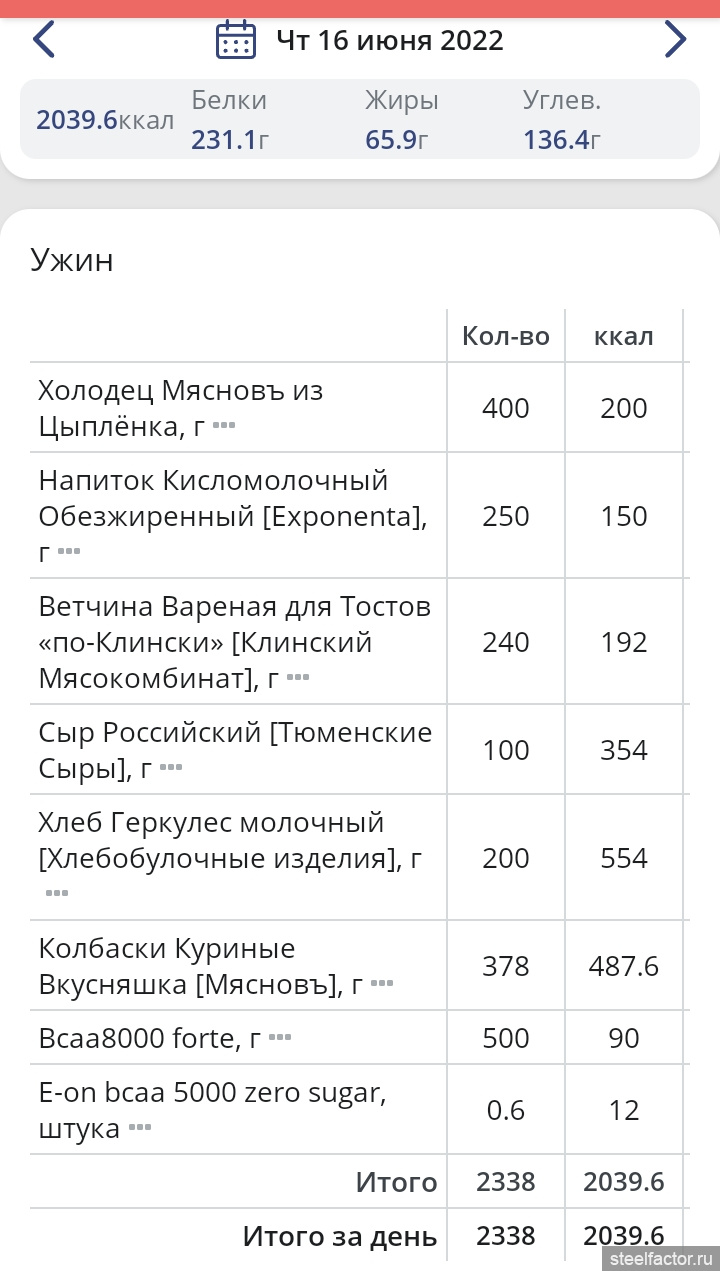Go to next day with right arrow
Viewport: 720px width, 1271px height.
click(676, 40)
